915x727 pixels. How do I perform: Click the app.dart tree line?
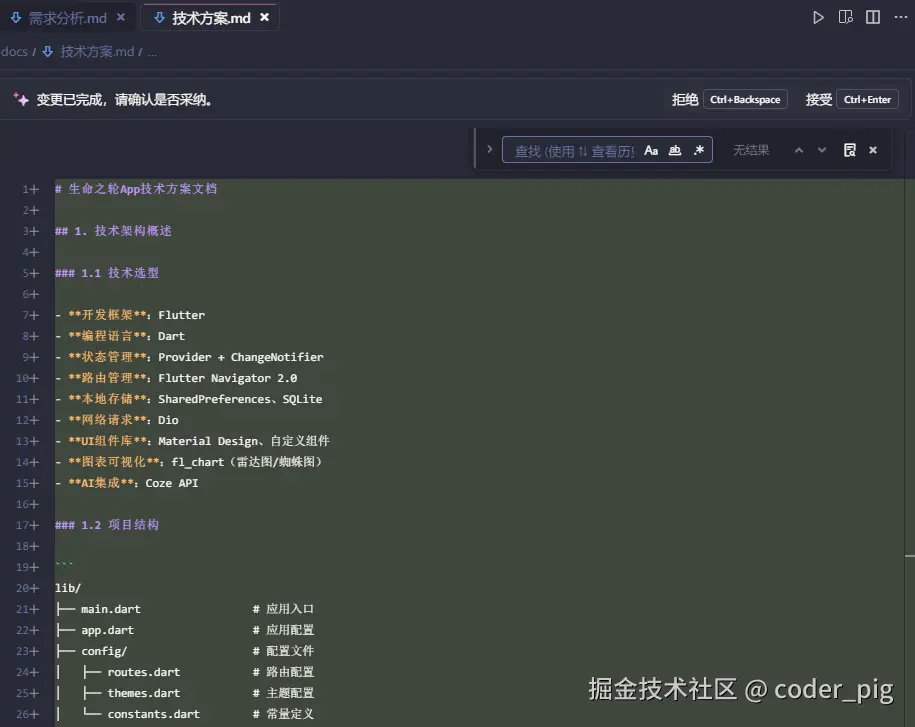click(x=185, y=630)
